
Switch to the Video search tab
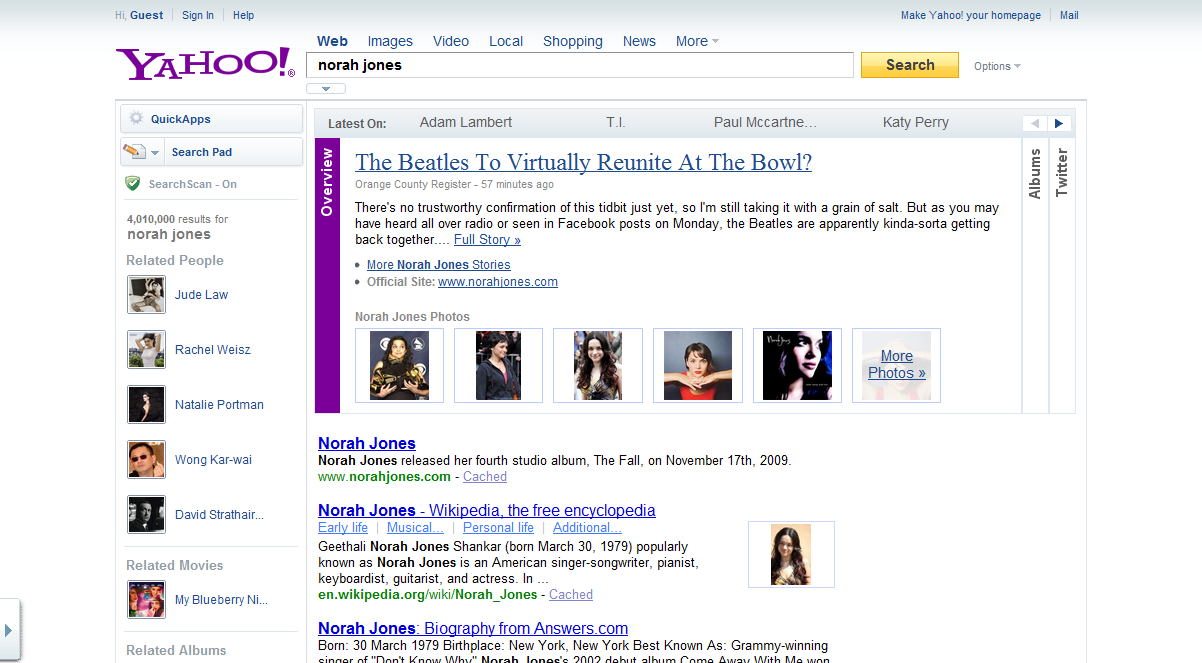451,42
